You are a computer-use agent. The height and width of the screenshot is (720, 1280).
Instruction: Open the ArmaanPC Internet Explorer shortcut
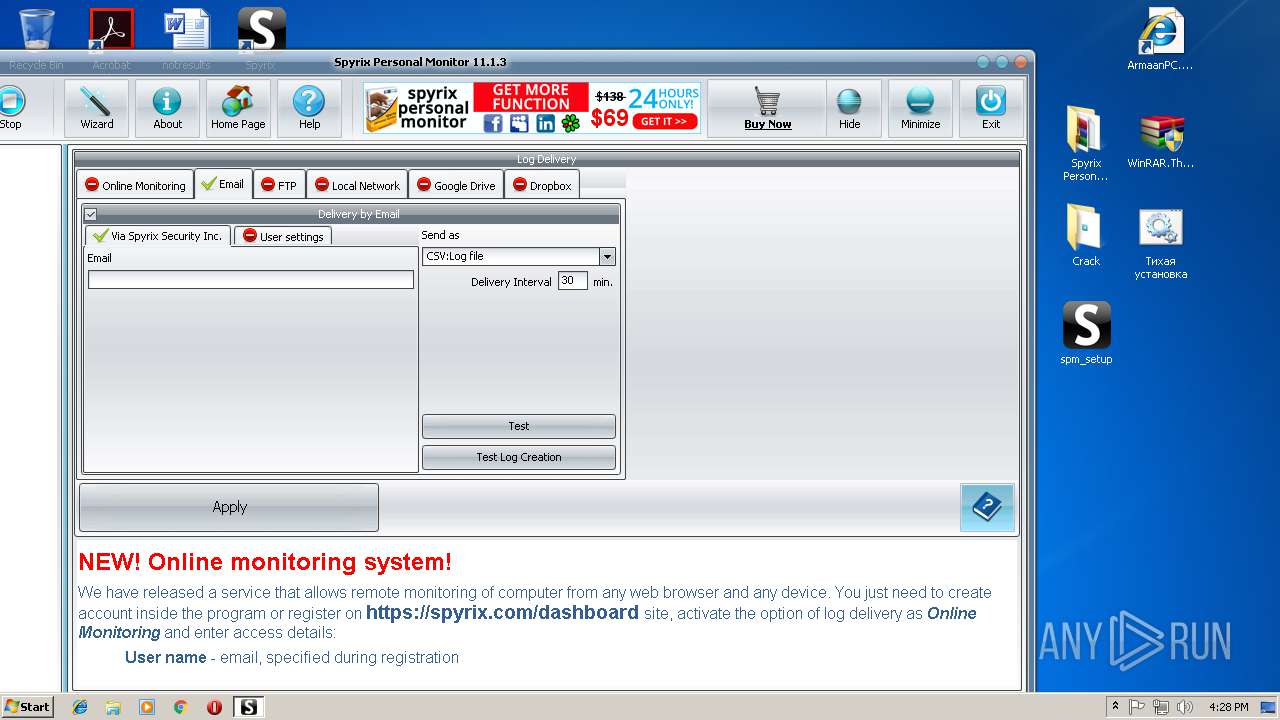1160,40
